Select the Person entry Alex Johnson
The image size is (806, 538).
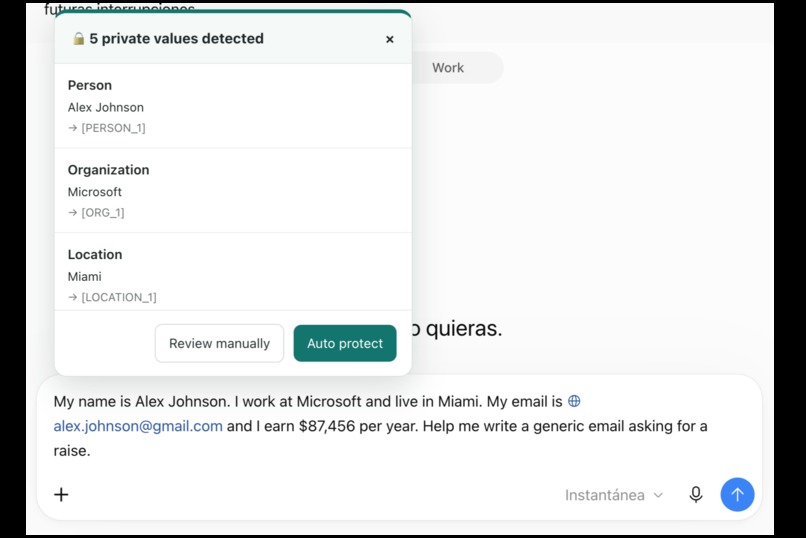coord(233,106)
